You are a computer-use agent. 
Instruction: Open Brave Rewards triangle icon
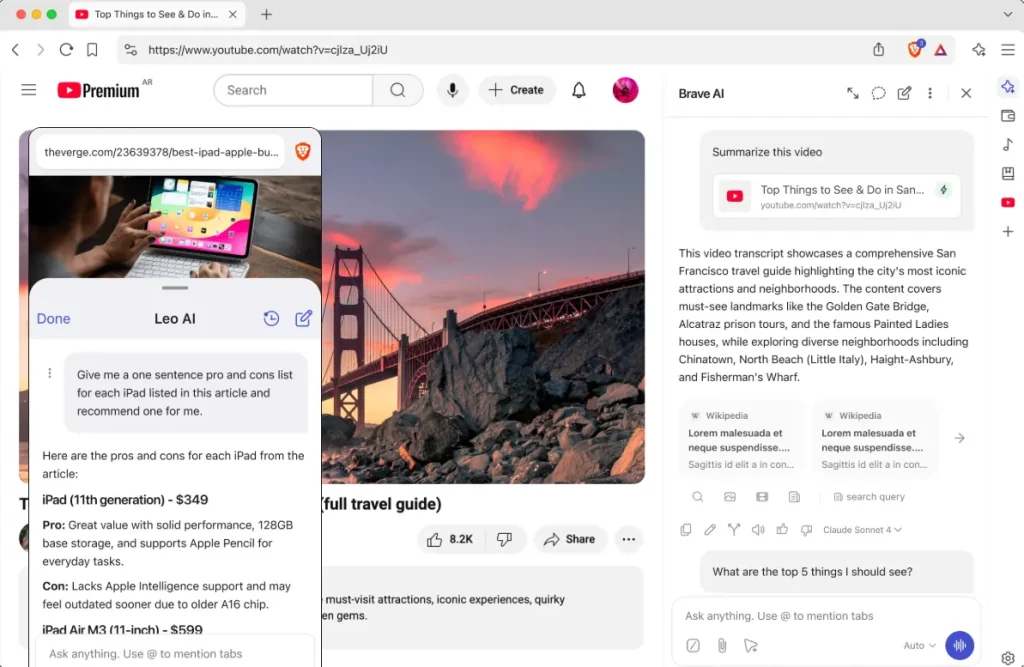(940, 49)
